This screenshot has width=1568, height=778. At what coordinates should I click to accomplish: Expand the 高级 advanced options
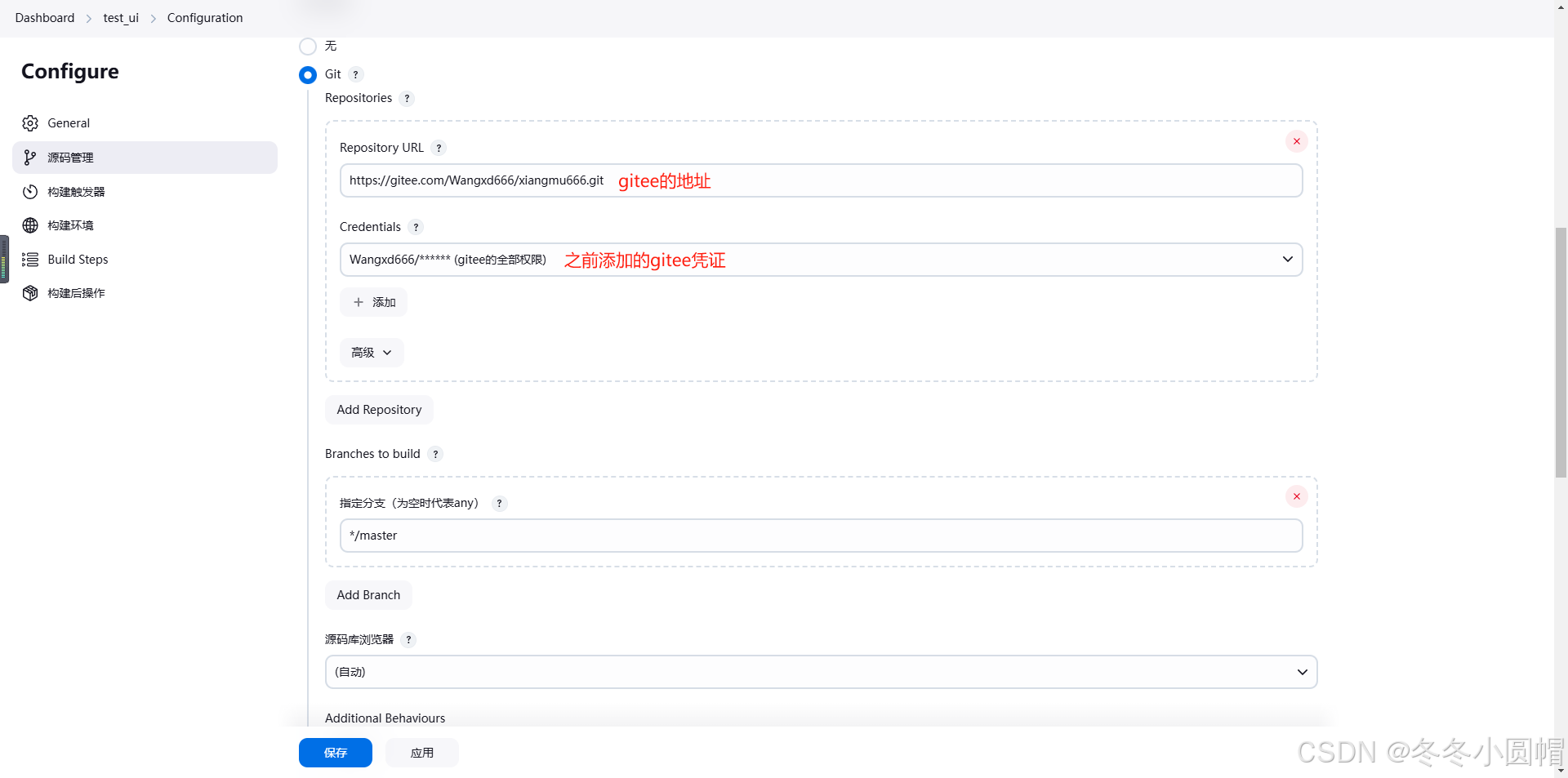pyautogui.click(x=372, y=353)
